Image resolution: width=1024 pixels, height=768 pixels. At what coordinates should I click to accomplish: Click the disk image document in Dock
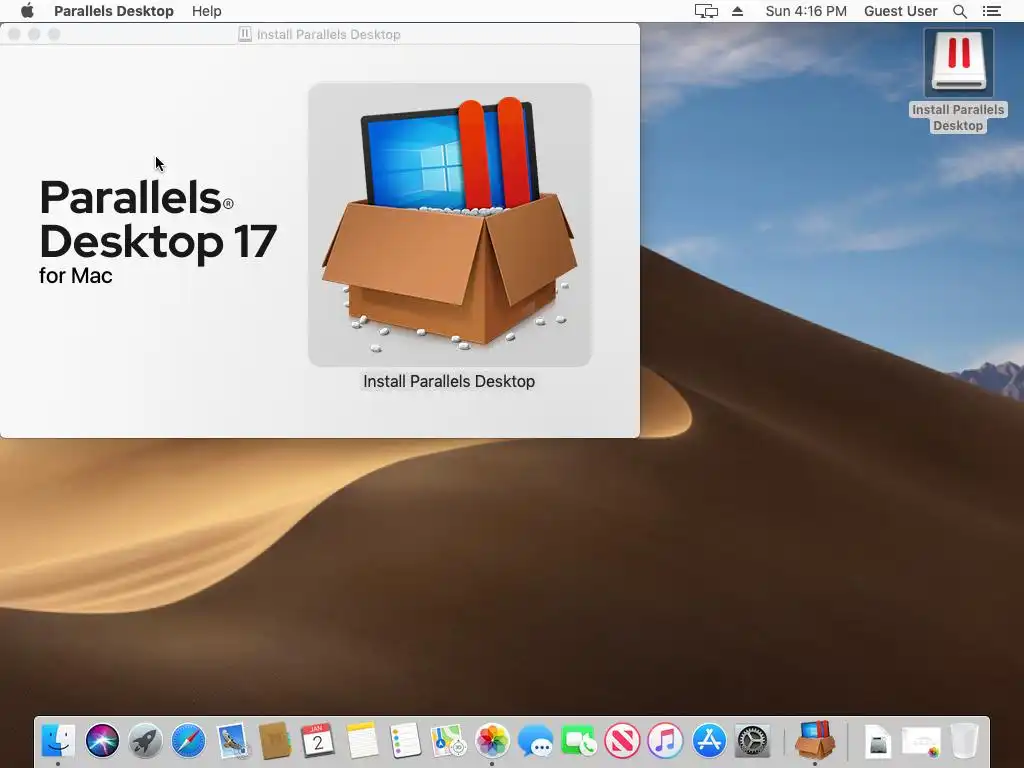[878, 742]
